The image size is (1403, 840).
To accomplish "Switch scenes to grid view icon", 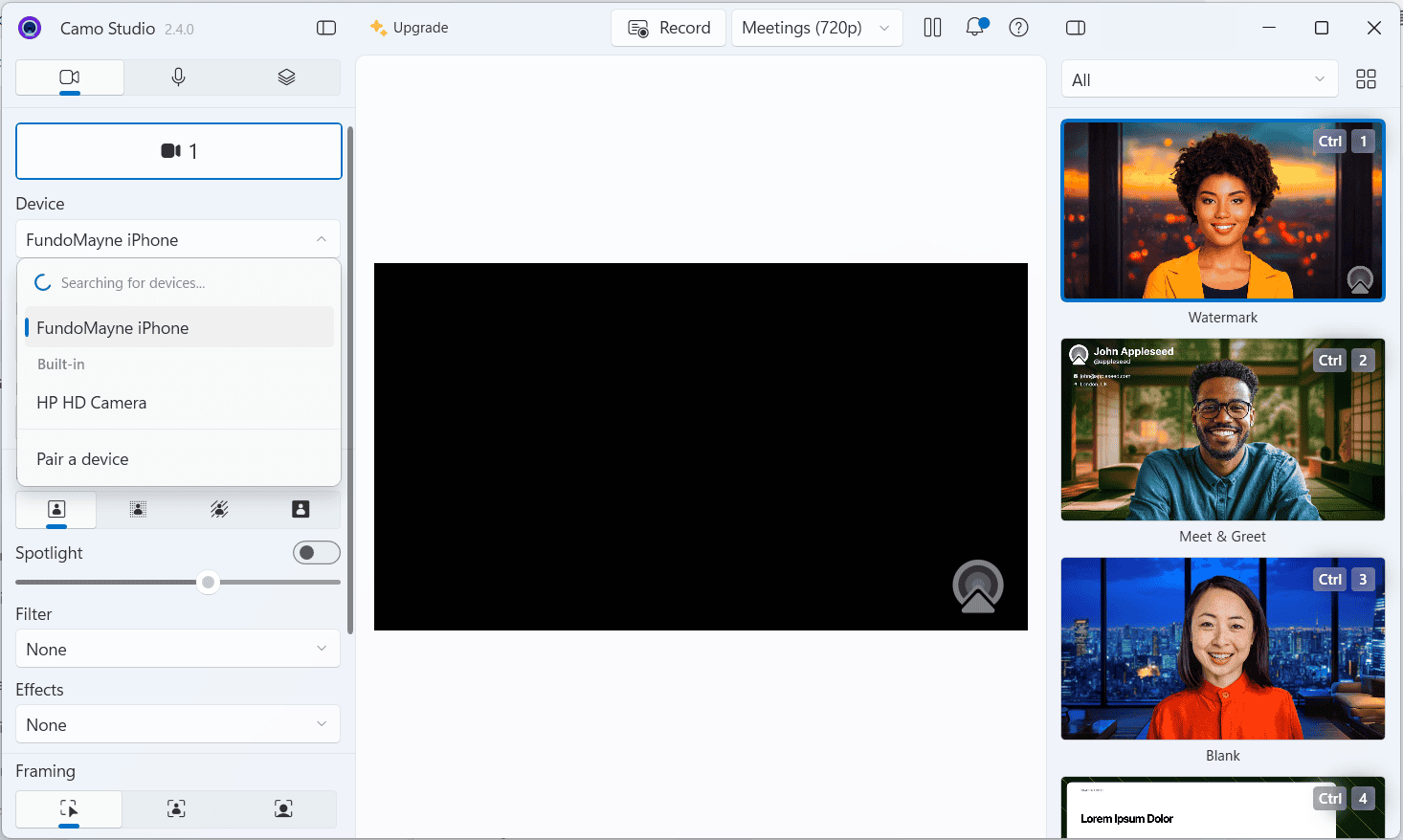I will pos(1366,79).
